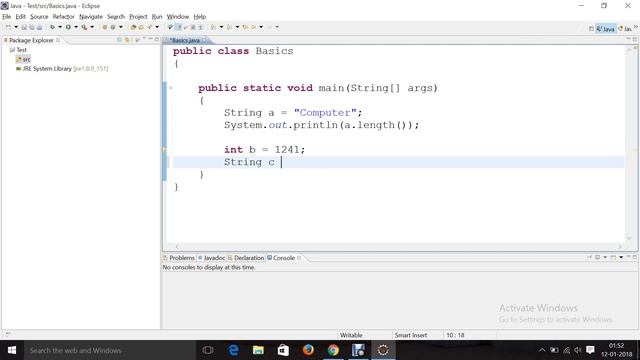Switch to the Java perspective button
Screen dimensions: 640x360
point(606,29)
